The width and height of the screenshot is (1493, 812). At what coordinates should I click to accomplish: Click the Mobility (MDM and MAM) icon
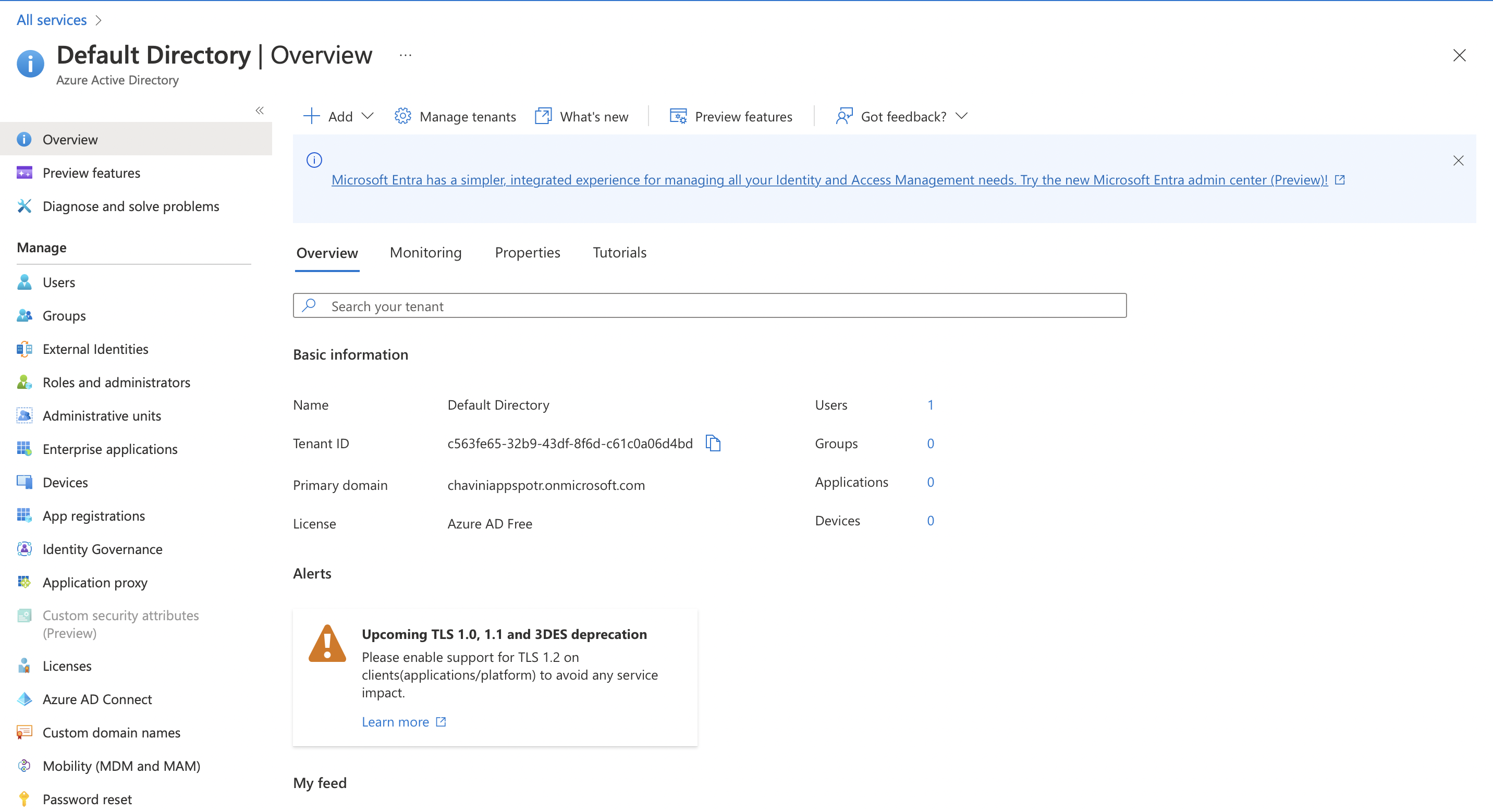(25, 766)
